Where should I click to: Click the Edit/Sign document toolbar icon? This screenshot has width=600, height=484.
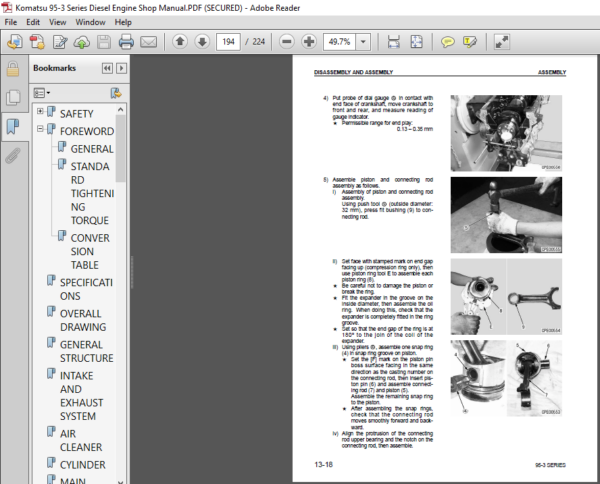(60, 42)
